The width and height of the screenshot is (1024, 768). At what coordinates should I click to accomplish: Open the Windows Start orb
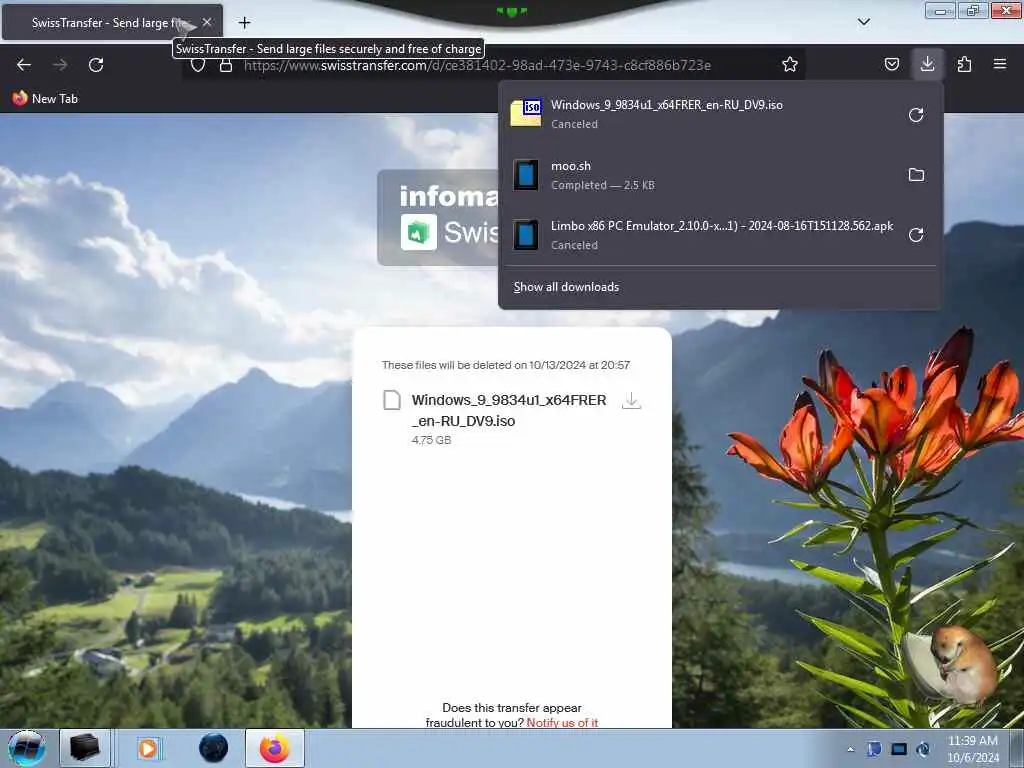coord(27,748)
